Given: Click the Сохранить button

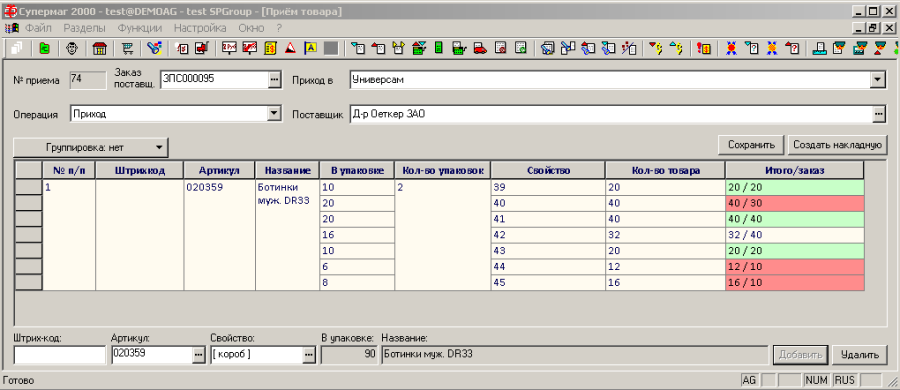Looking at the screenshot, I should click(x=751, y=145).
